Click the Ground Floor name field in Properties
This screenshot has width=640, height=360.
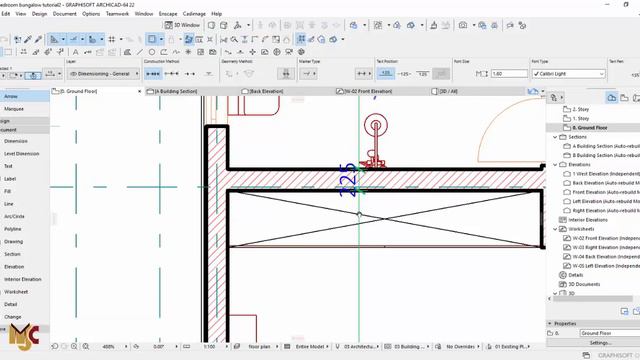[610, 333]
